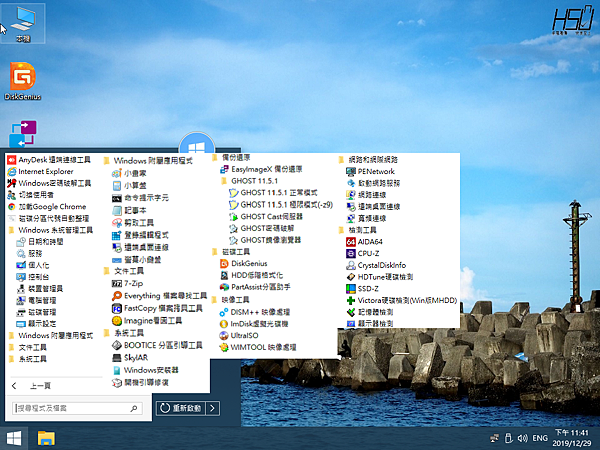Open Everything file search tool
Image resolution: width=600 pixels, height=450 pixels.
[x=160, y=296]
